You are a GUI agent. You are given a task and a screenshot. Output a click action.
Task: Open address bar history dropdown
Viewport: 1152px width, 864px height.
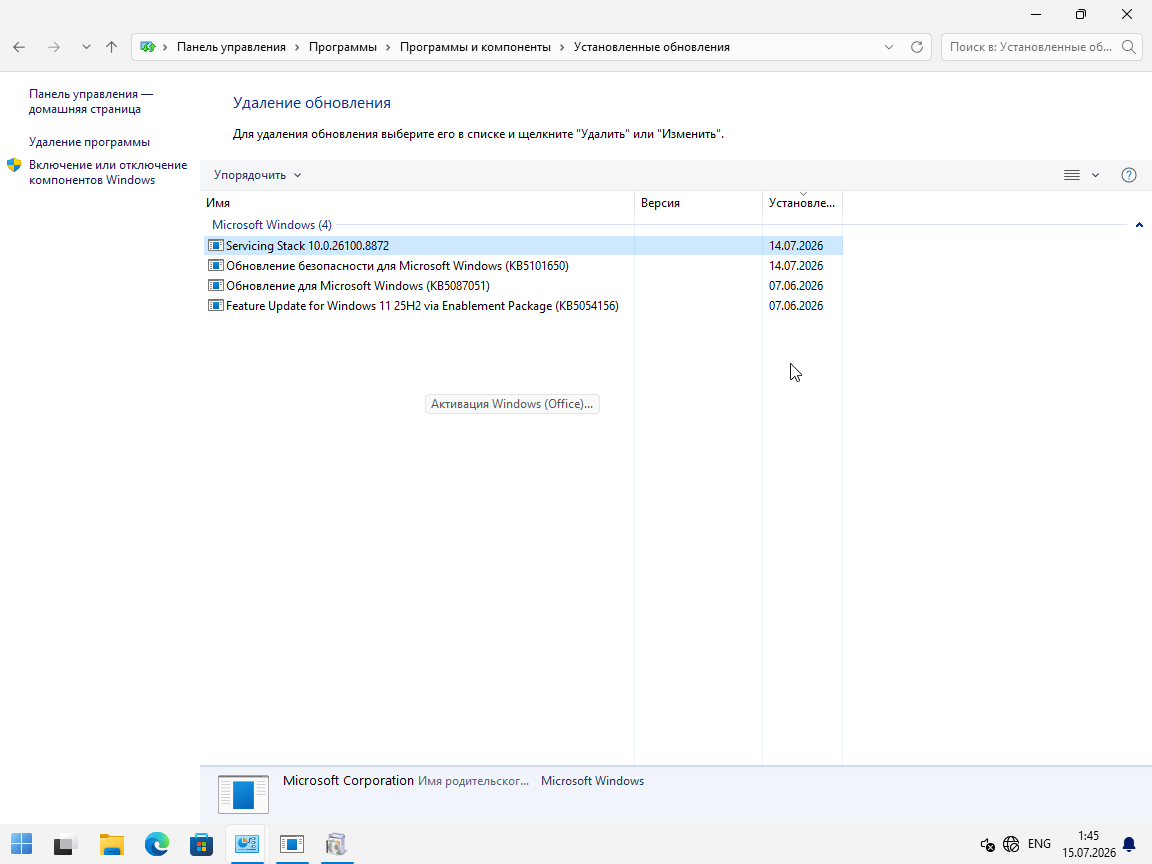coord(889,47)
